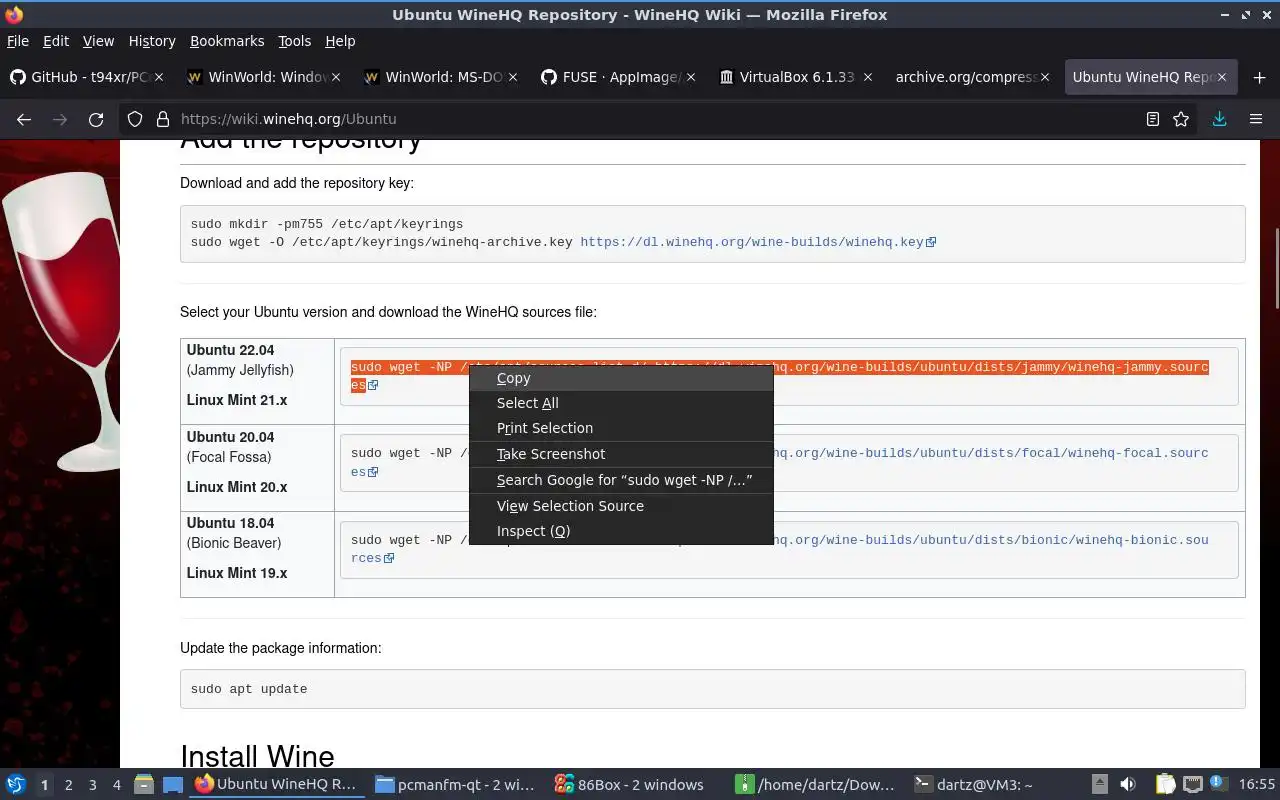Switch to virtual desktop 4
1280x800 pixels.
117,785
